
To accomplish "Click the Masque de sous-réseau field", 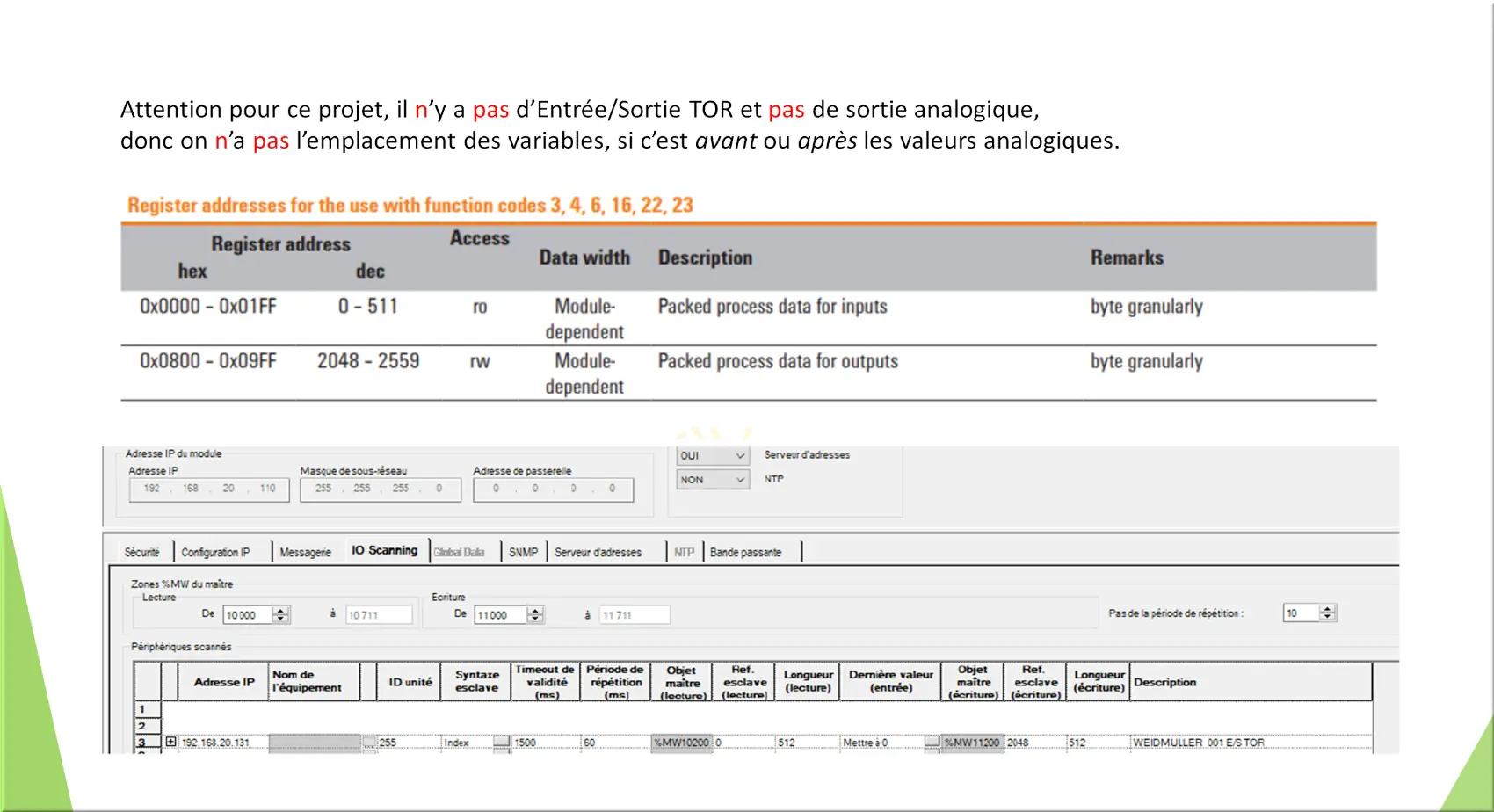I will [380, 489].
